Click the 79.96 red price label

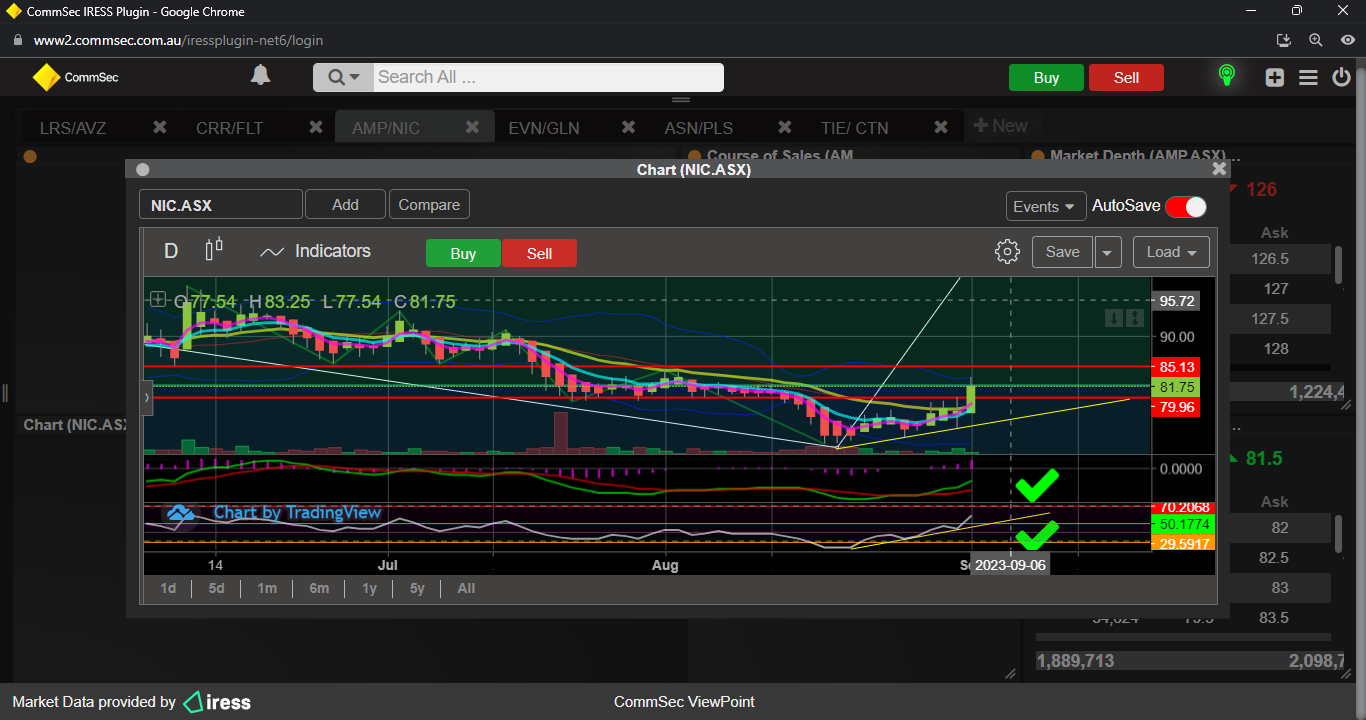pos(1177,407)
